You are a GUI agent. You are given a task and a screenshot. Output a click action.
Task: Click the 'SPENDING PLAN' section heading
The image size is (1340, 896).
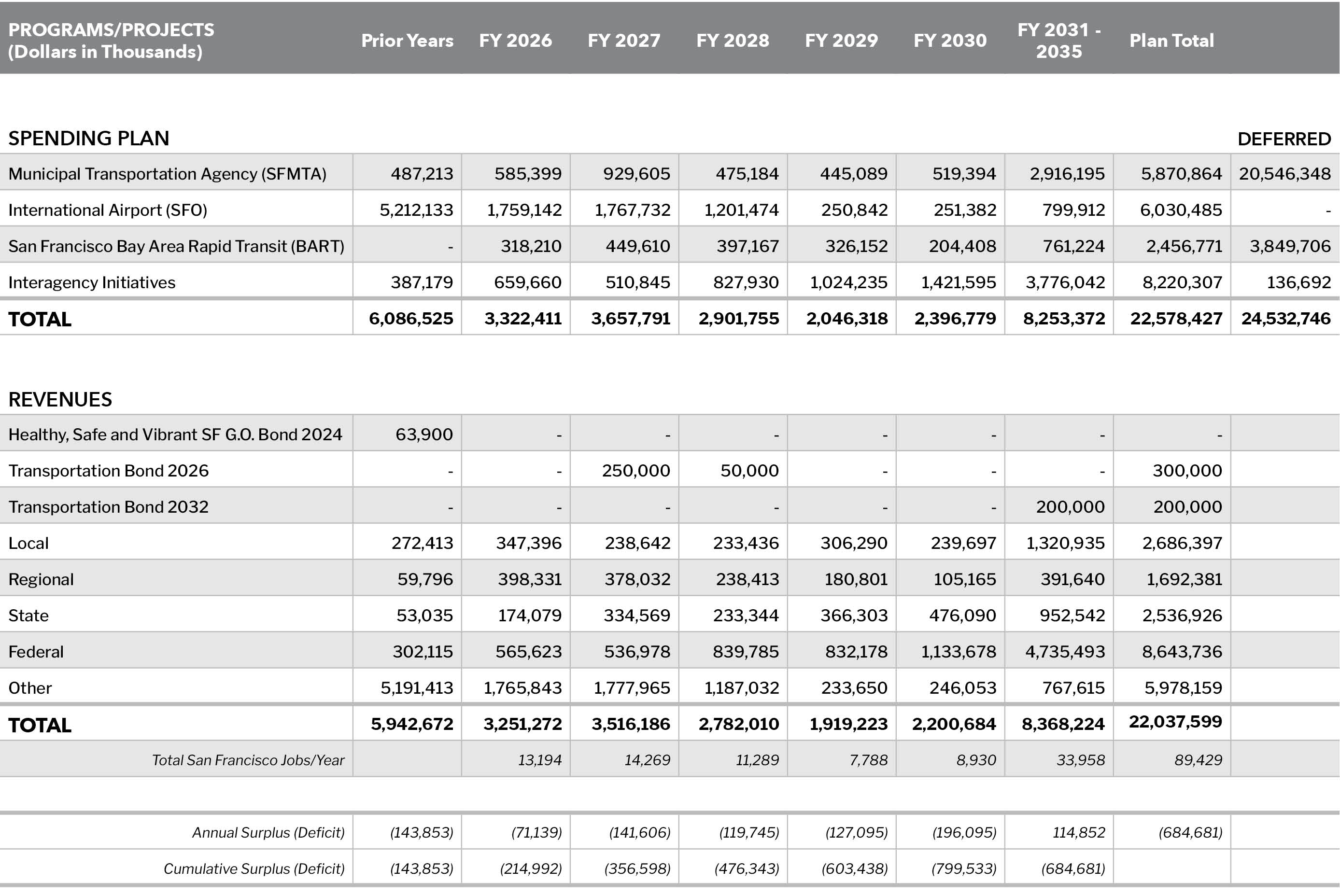pyautogui.click(x=88, y=138)
